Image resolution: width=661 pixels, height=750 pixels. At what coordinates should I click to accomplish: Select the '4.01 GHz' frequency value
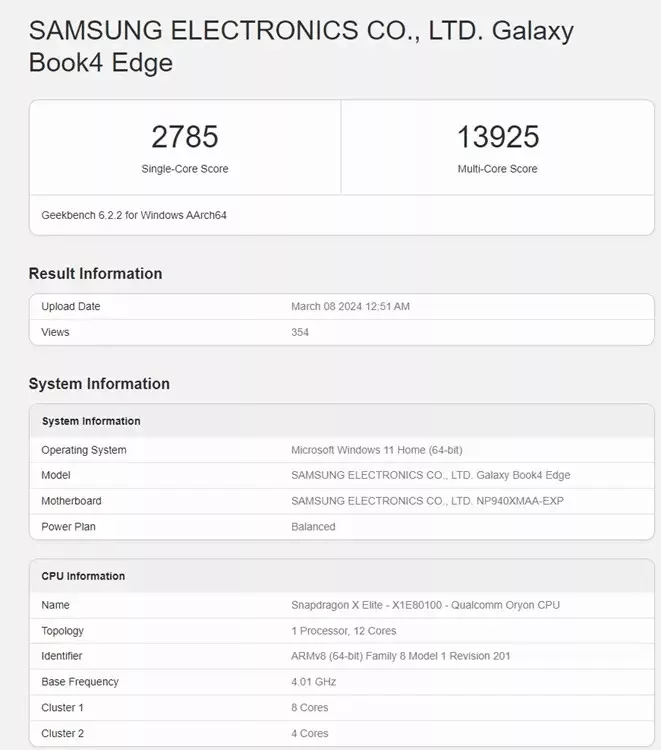click(314, 682)
